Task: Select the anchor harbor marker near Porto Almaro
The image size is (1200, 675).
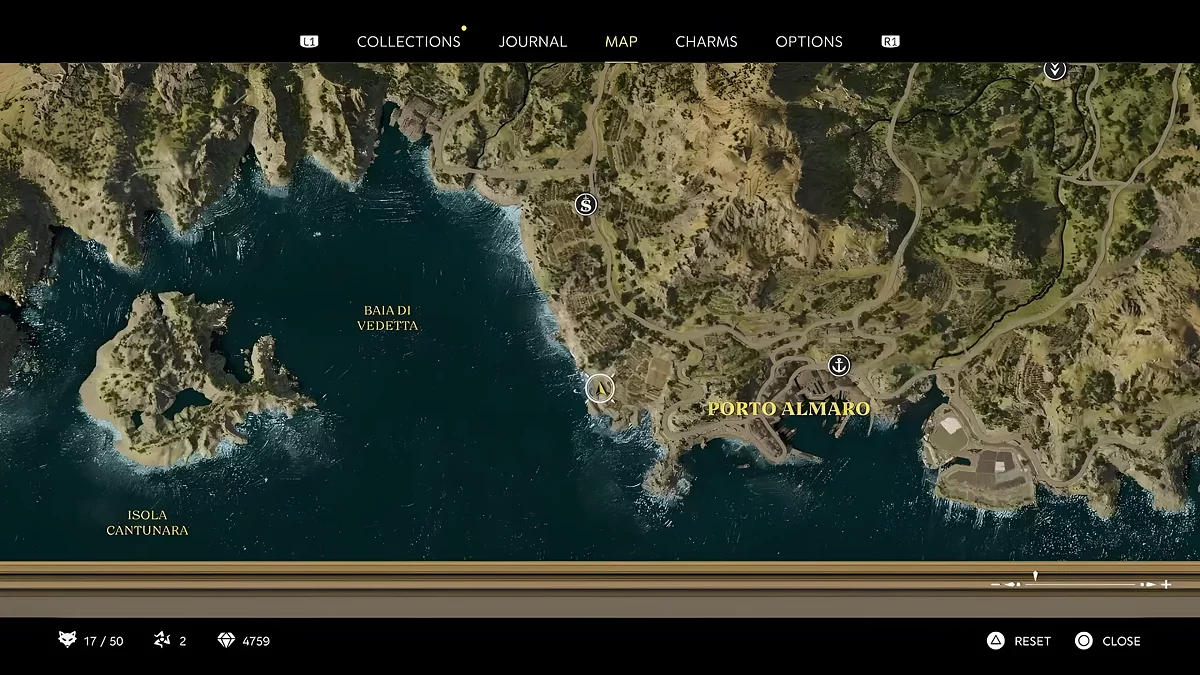Action: click(x=838, y=365)
